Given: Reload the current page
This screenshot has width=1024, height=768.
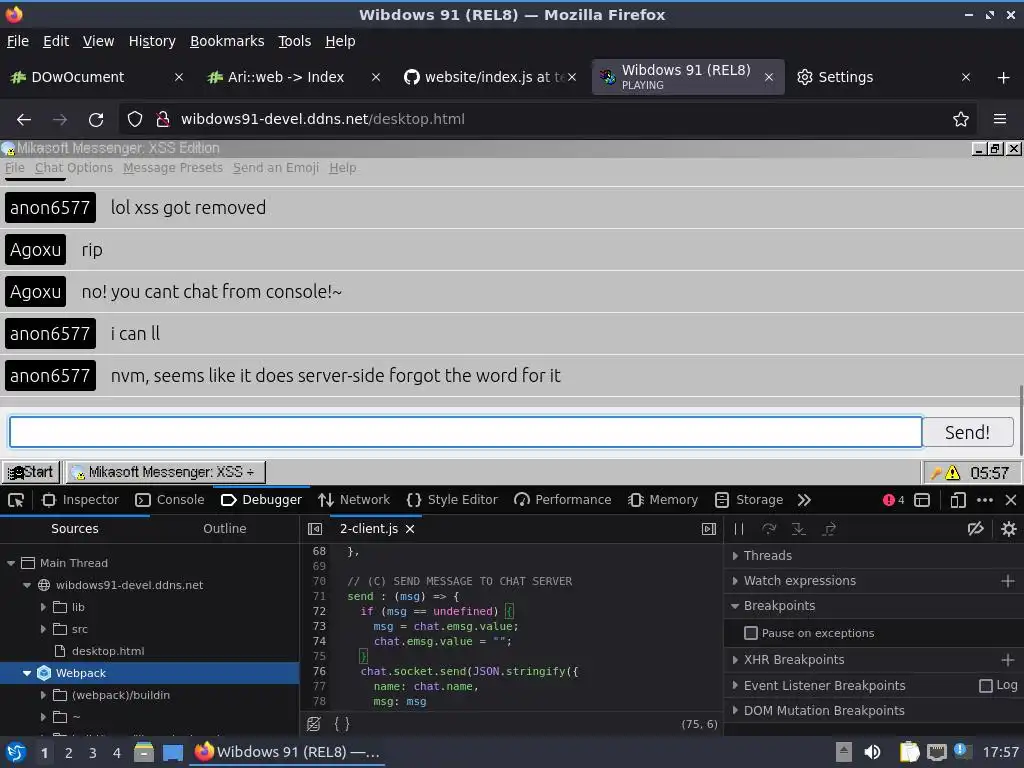Looking at the screenshot, I should click(96, 120).
